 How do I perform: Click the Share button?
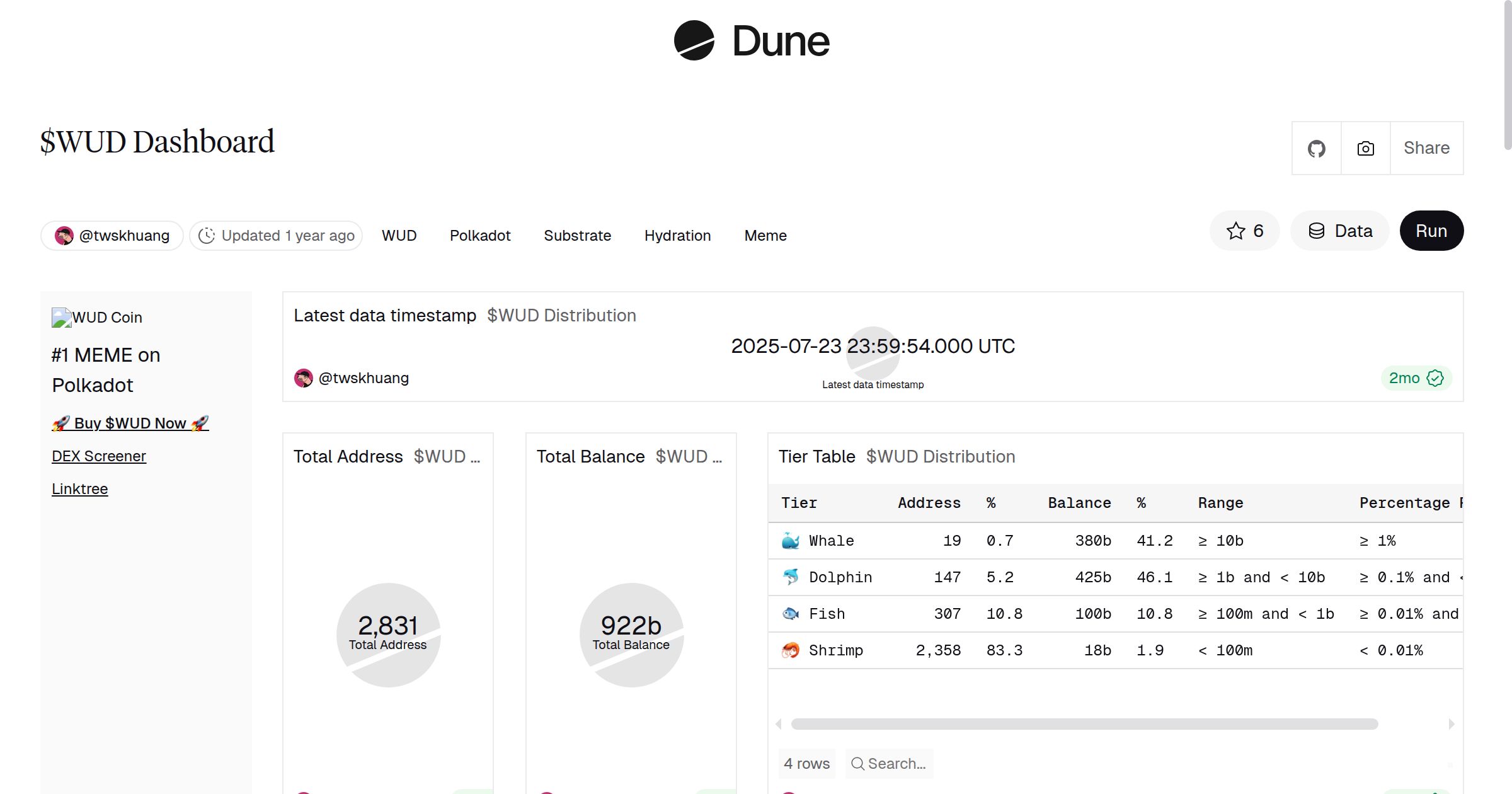1426,148
